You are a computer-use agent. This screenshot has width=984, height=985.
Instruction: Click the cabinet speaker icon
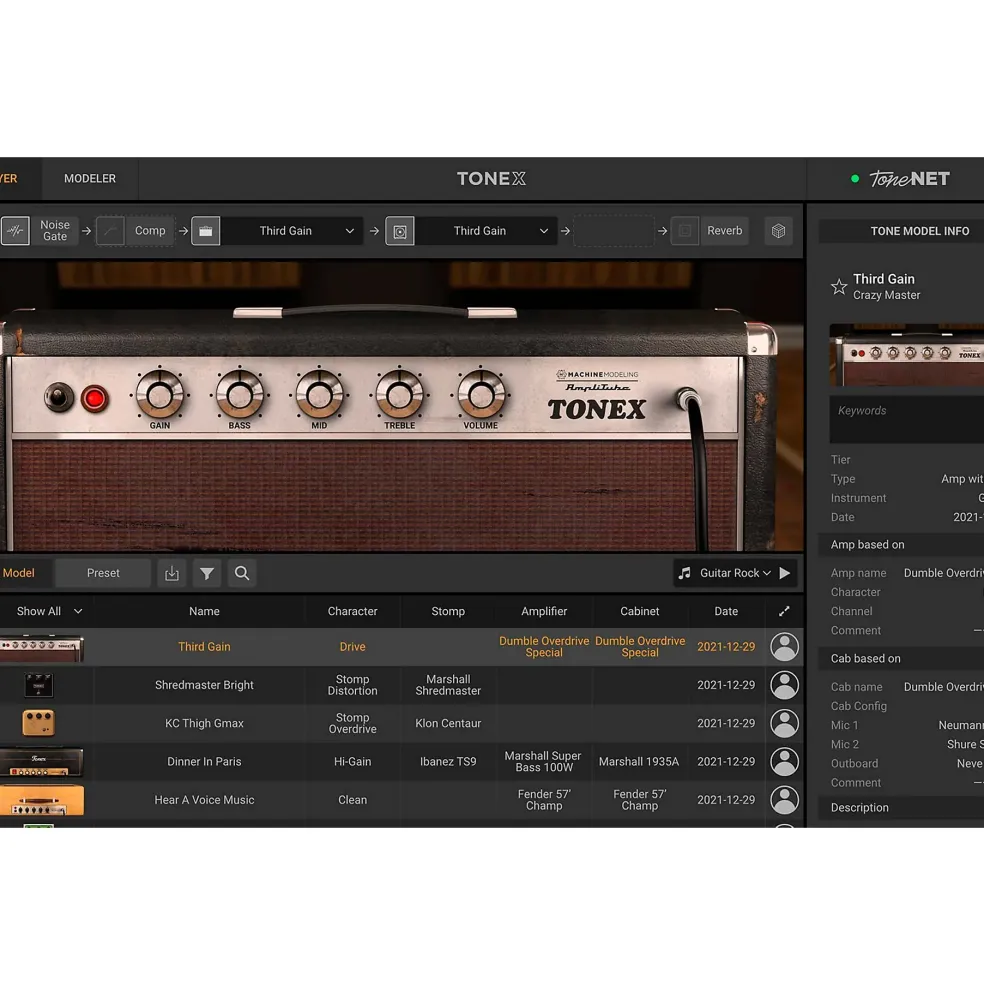coord(400,231)
